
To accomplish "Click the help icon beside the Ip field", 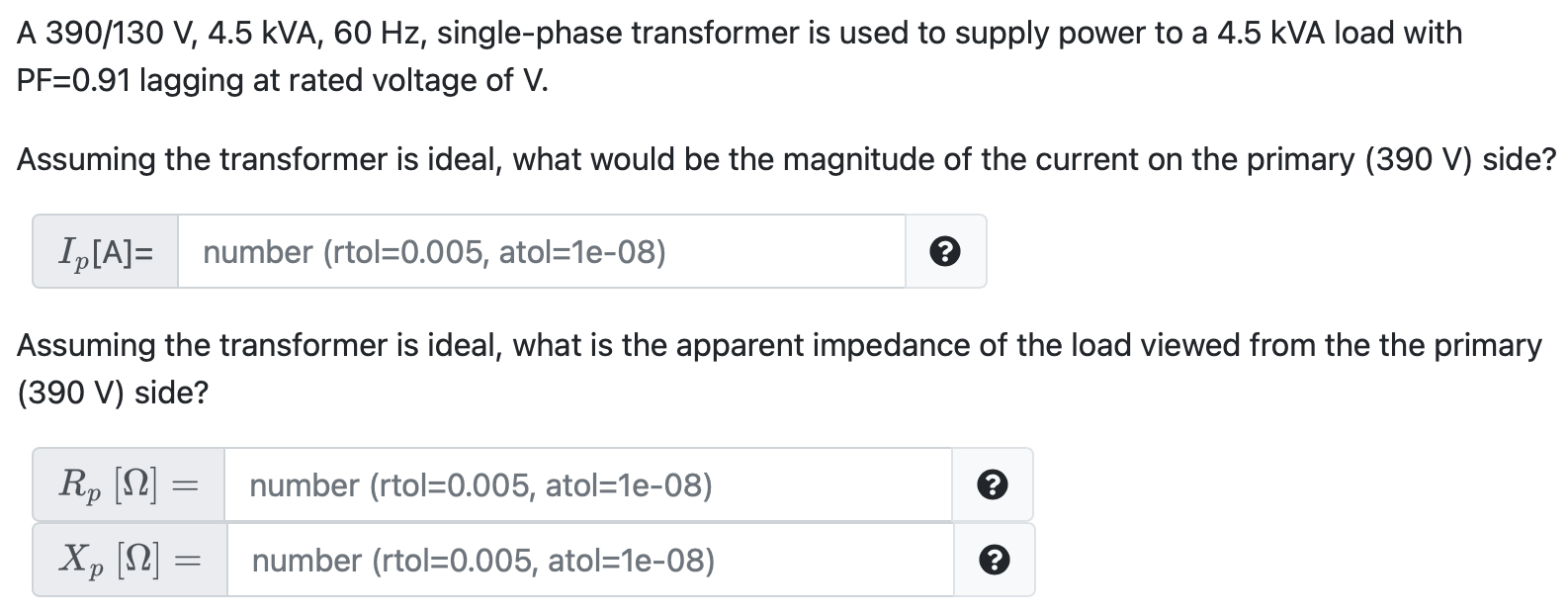I will point(945,252).
